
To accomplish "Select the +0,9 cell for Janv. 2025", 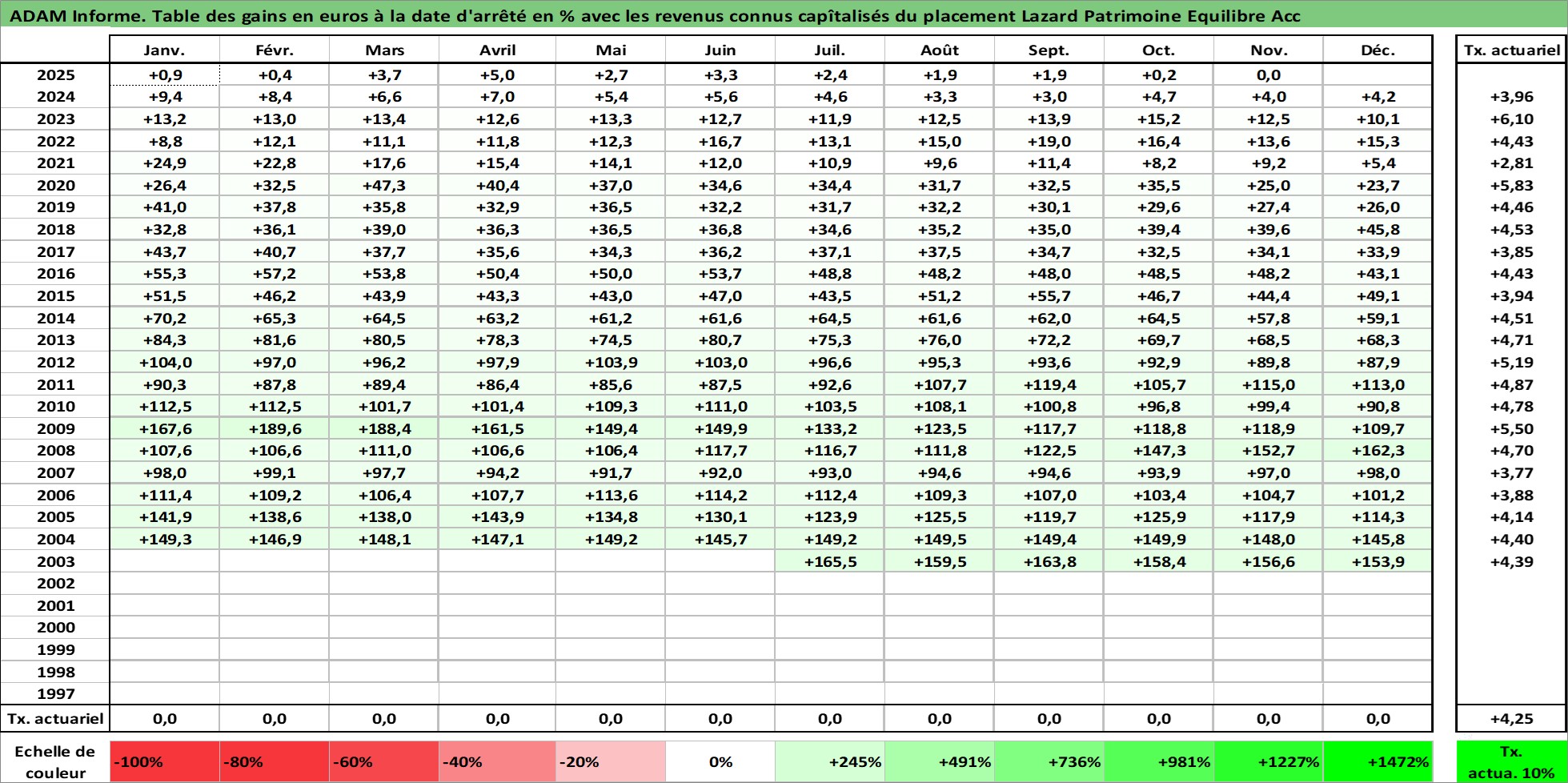I will [164, 74].
